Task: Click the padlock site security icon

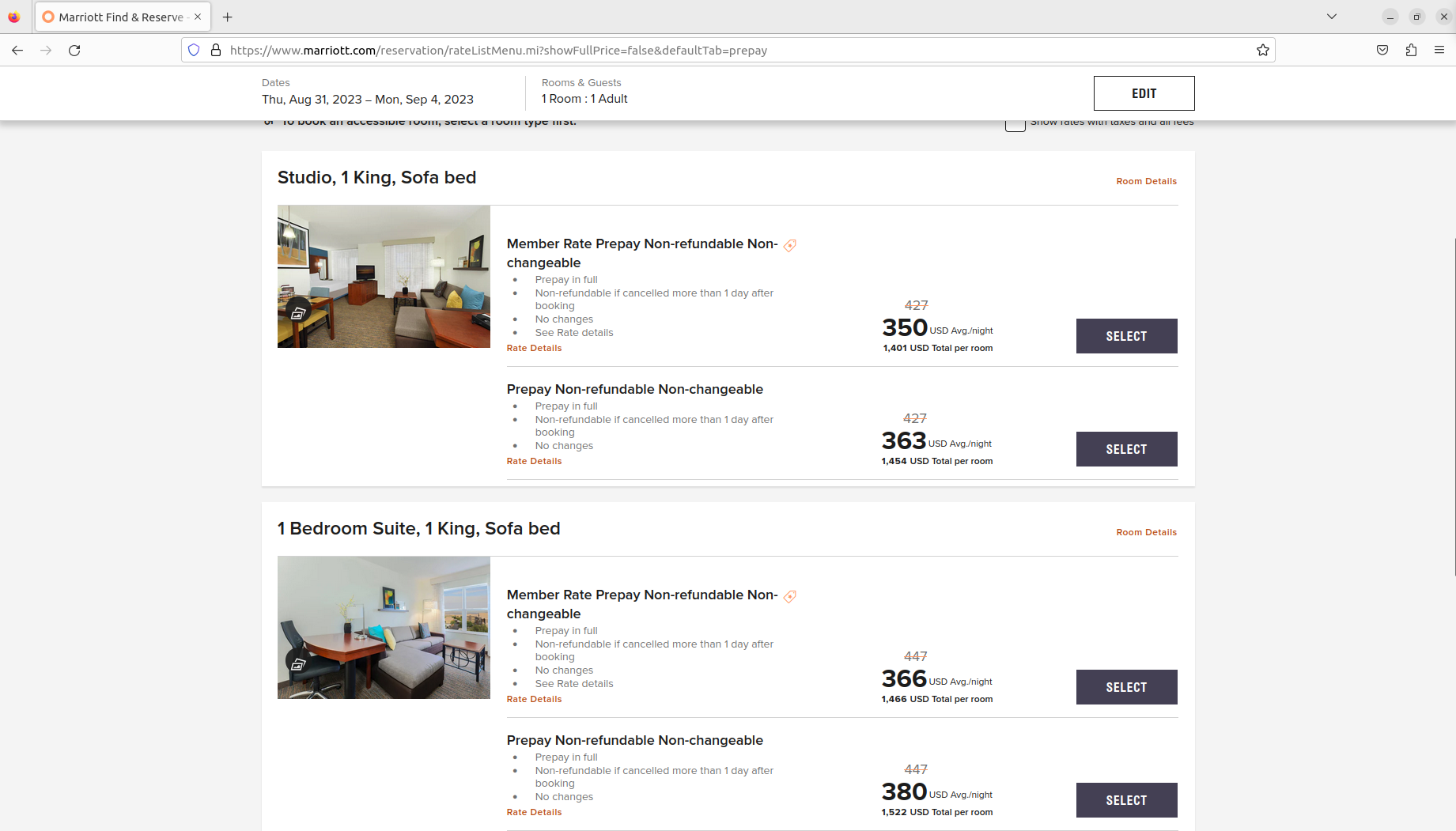Action: coord(215,50)
